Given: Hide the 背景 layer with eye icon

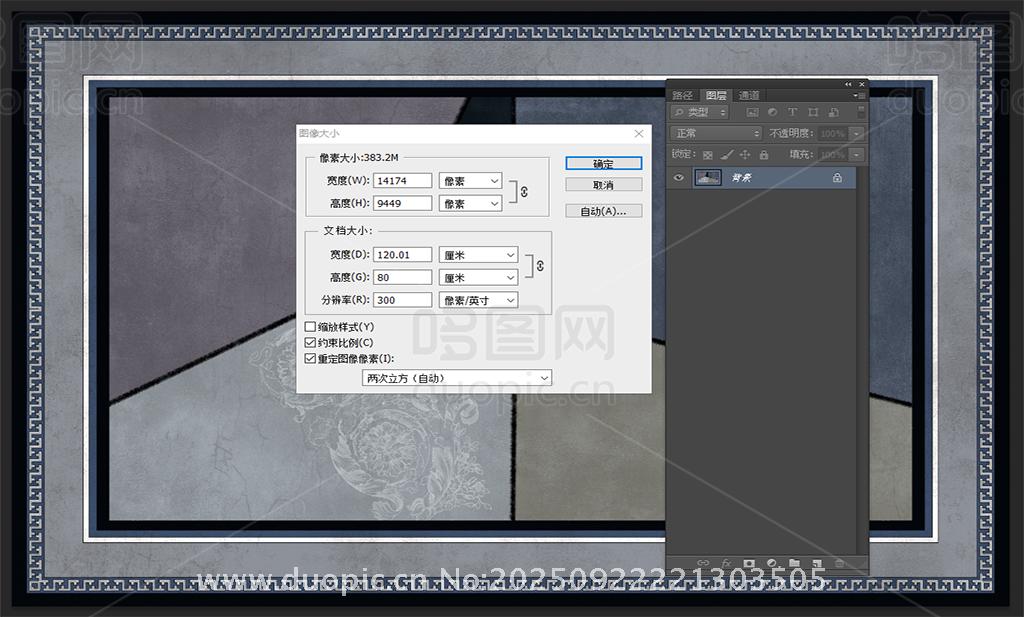Looking at the screenshot, I should pos(679,178).
